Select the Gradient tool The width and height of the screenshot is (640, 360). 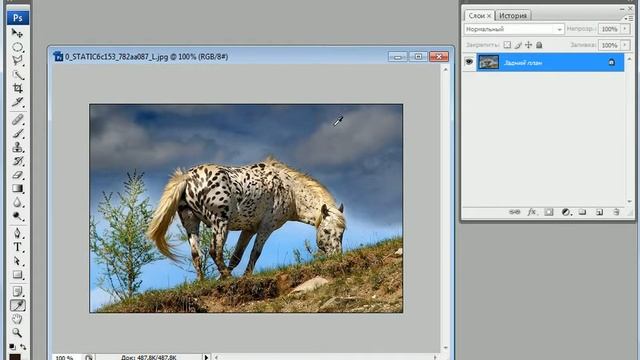tap(17, 189)
